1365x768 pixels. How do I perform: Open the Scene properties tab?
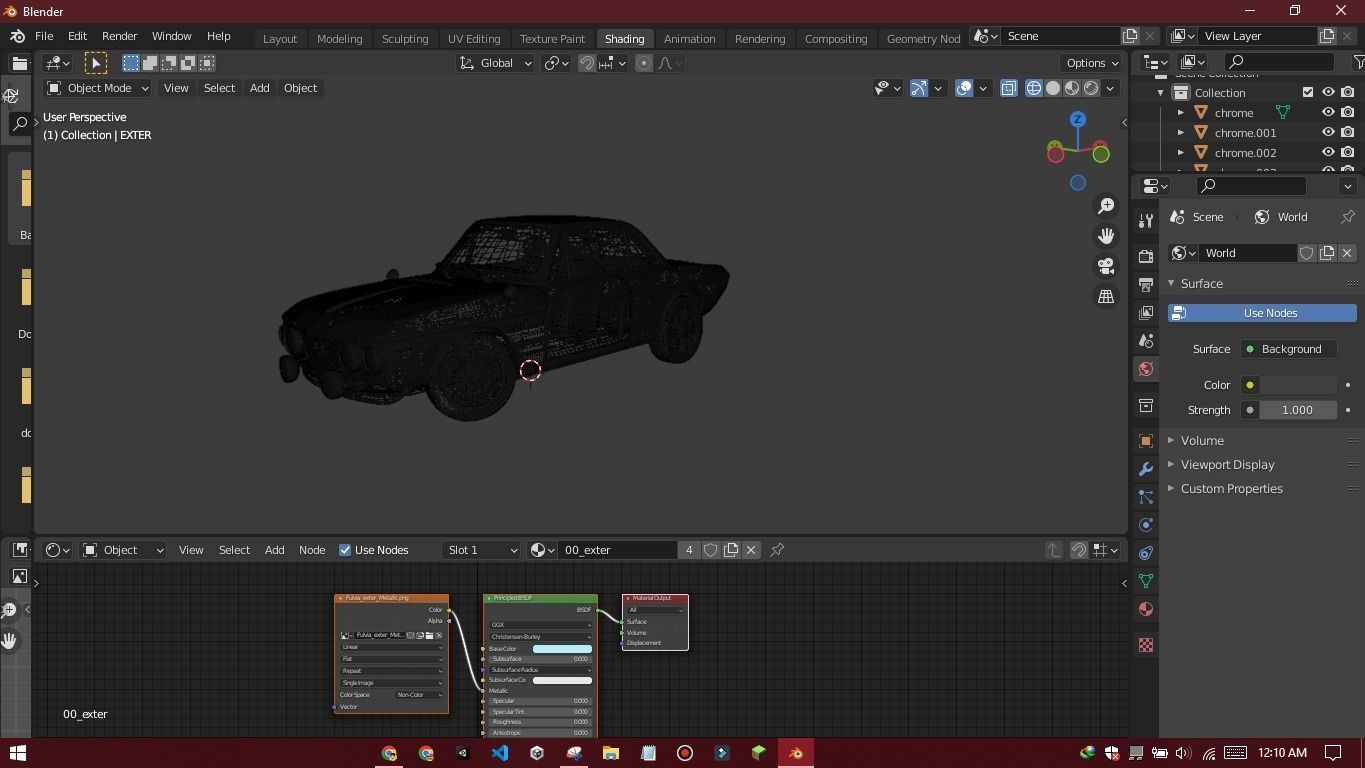pos(1146,341)
